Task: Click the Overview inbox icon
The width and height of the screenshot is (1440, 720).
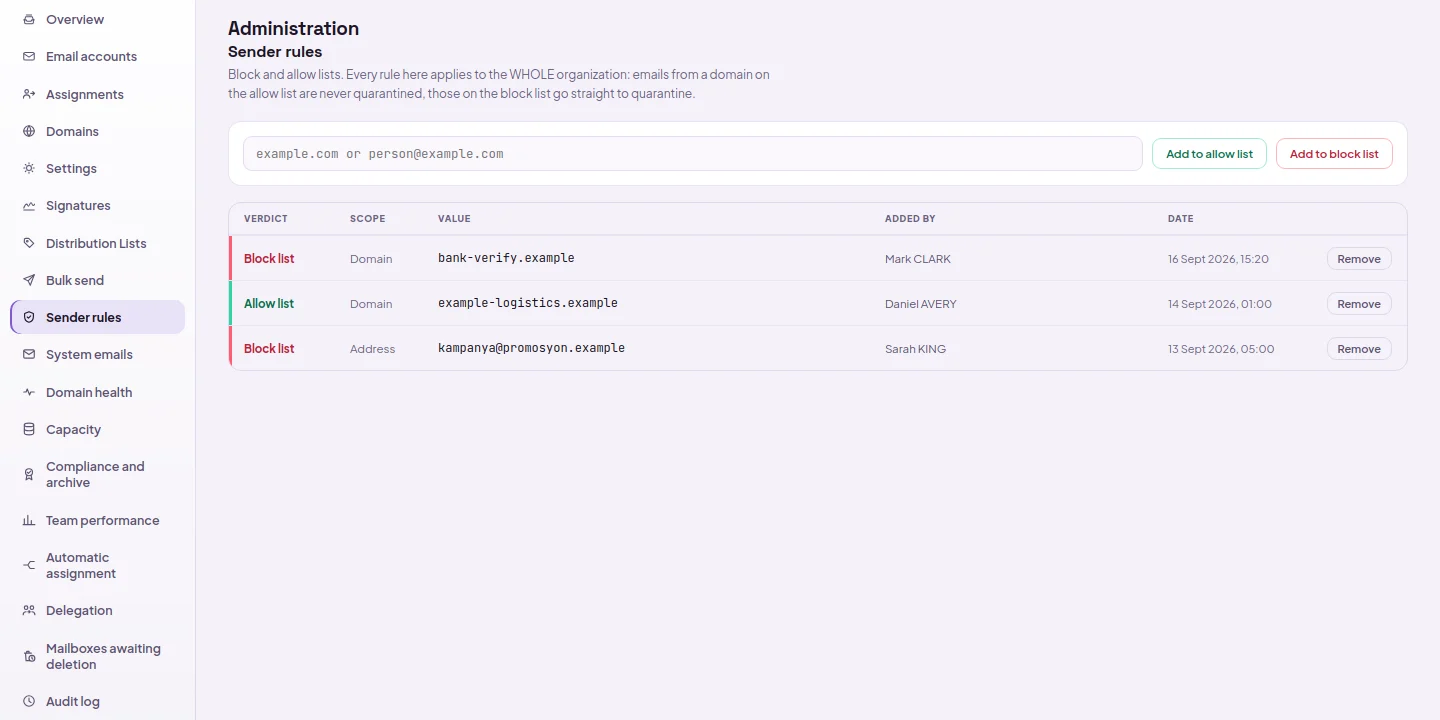Action: [29, 19]
